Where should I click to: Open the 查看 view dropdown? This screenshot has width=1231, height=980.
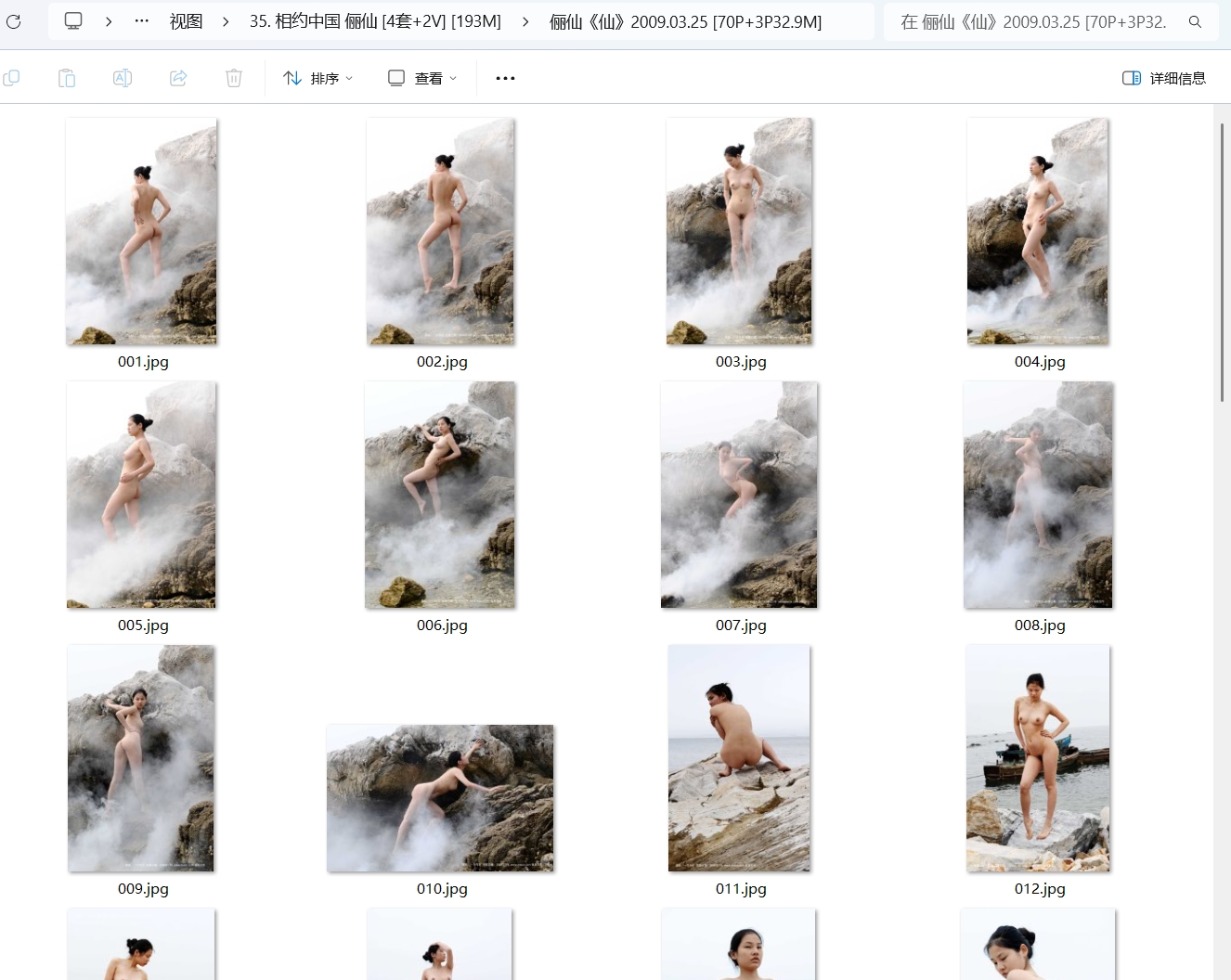422,78
